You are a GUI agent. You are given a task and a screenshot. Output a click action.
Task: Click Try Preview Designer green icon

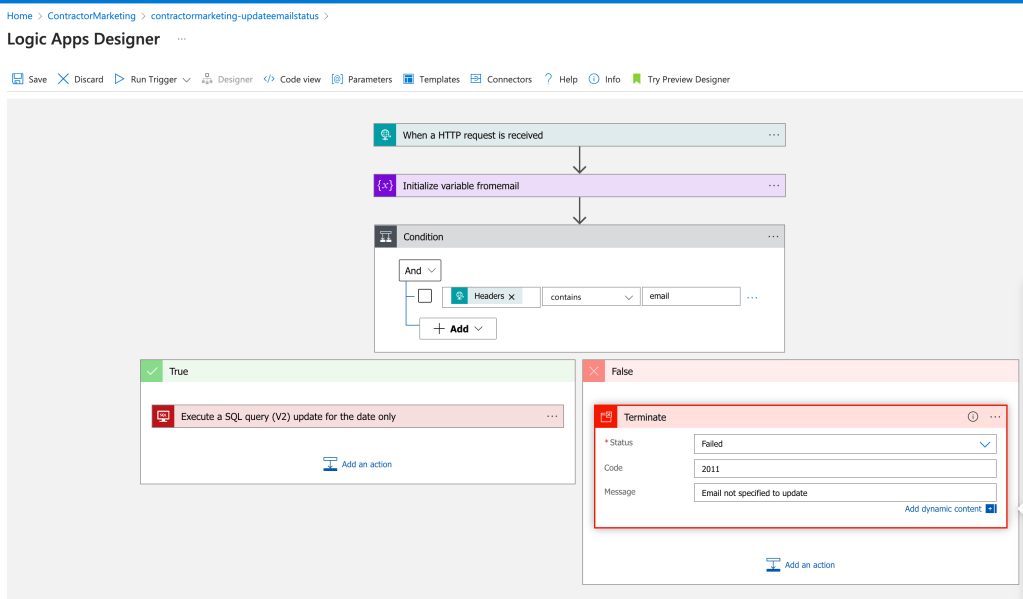[x=637, y=79]
